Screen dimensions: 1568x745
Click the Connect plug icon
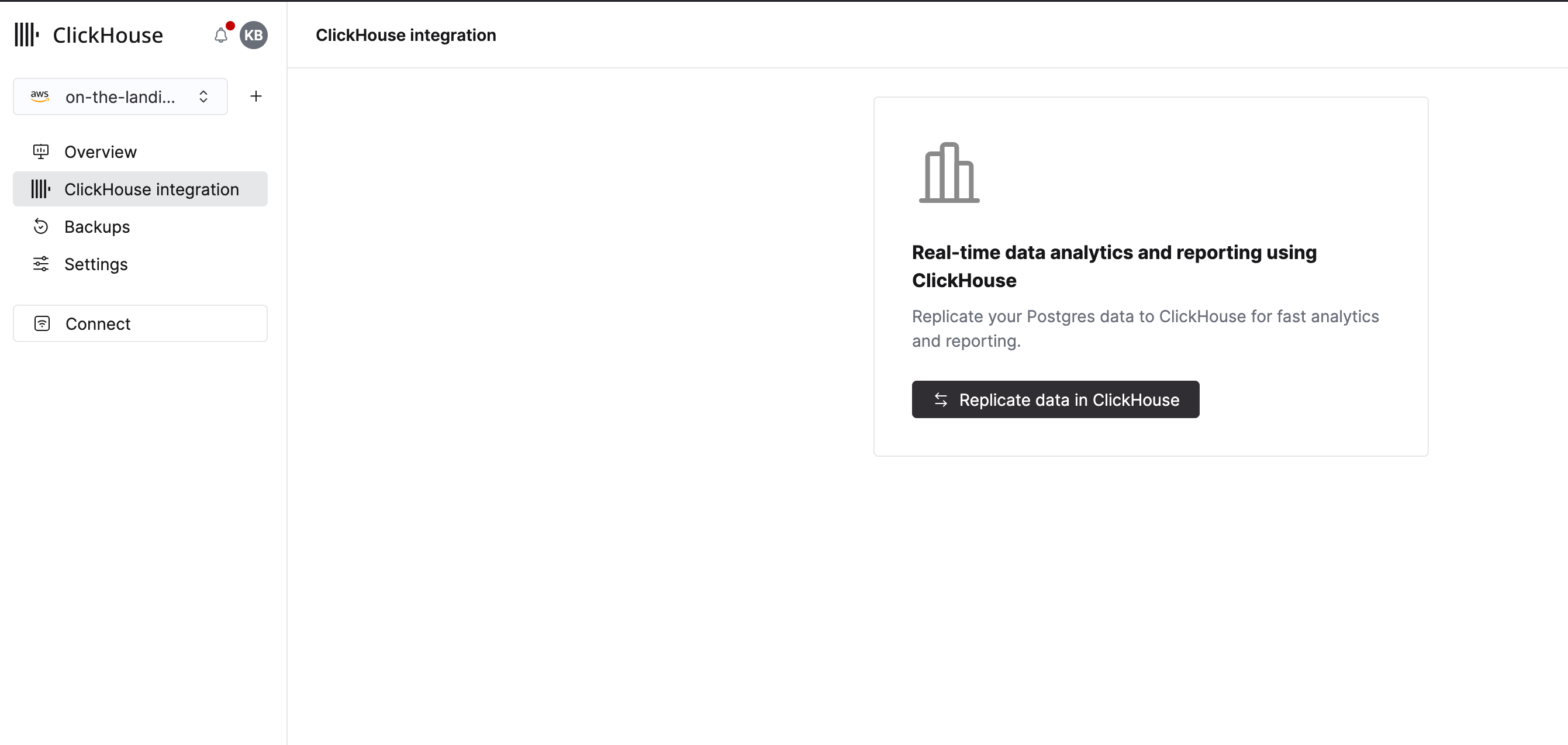42,323
